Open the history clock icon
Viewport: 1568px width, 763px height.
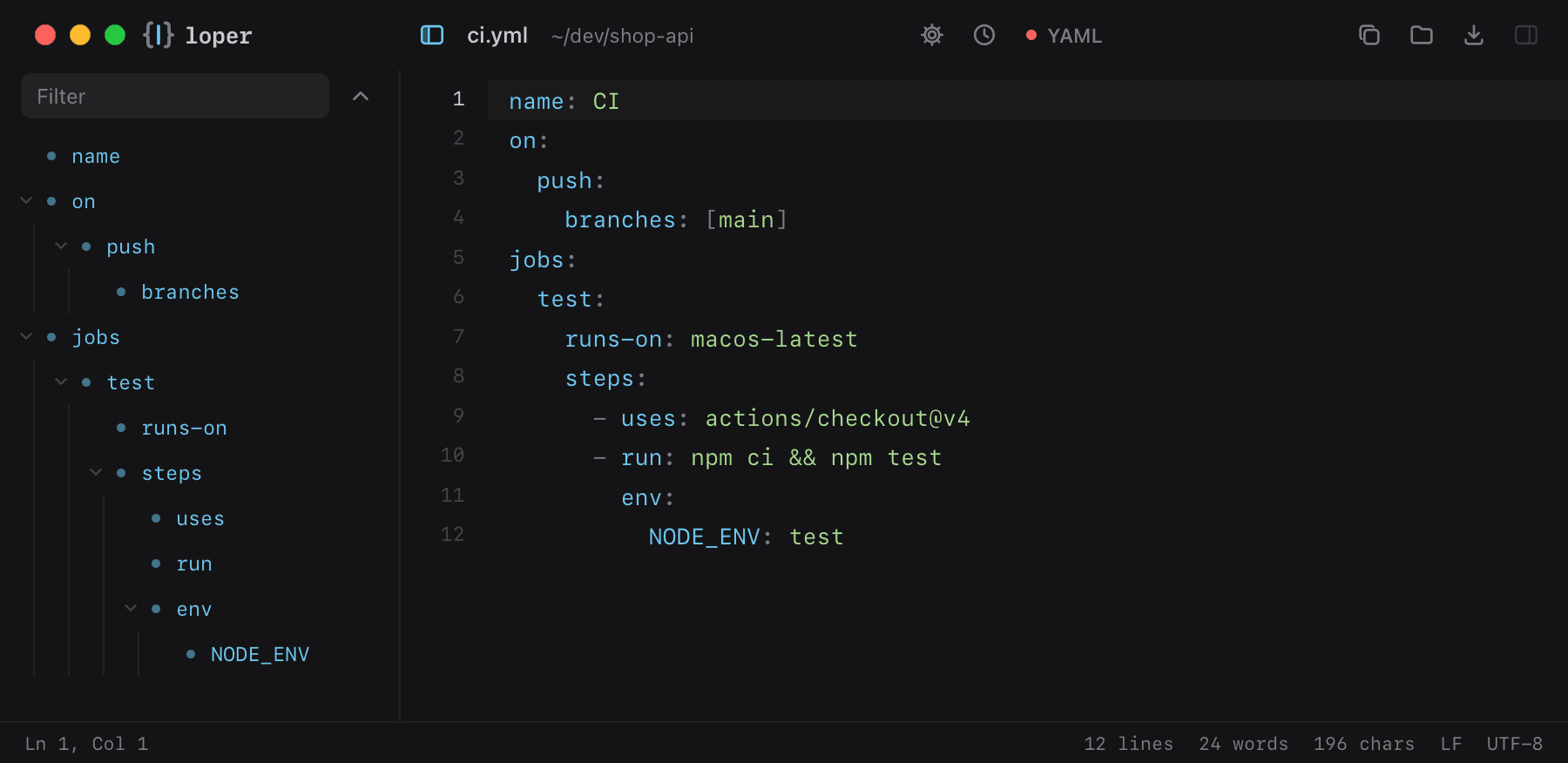point(984,35)
